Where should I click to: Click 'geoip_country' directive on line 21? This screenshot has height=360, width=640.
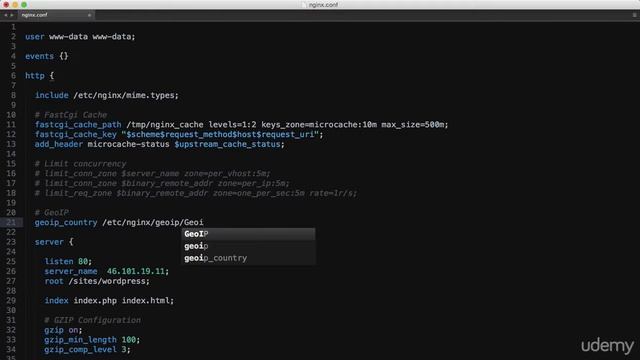click(66, 222)
